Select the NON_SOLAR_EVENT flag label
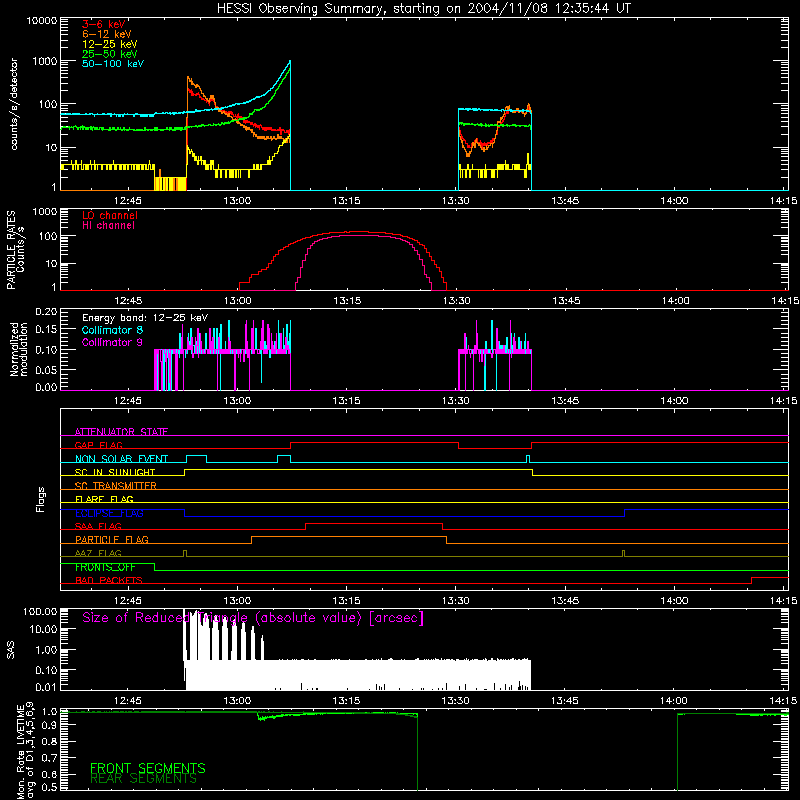800x800 pixels. (121, 459)
